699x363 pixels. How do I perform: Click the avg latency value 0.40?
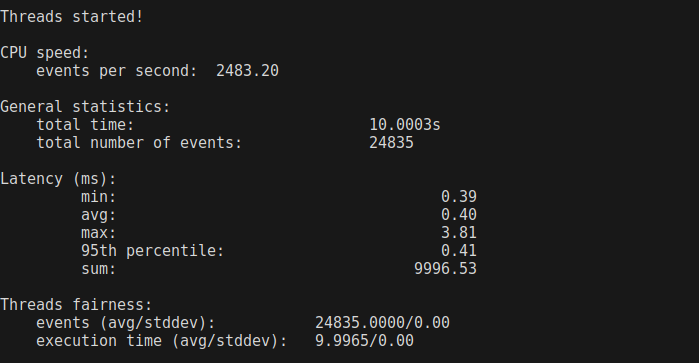(459, 215)
